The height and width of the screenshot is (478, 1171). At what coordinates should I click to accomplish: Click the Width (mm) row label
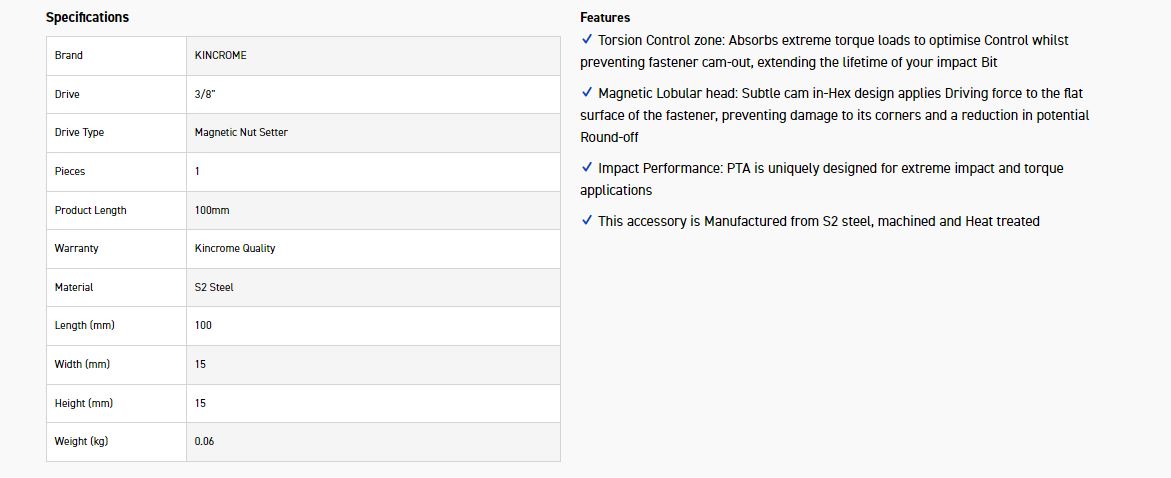[82, 364]
